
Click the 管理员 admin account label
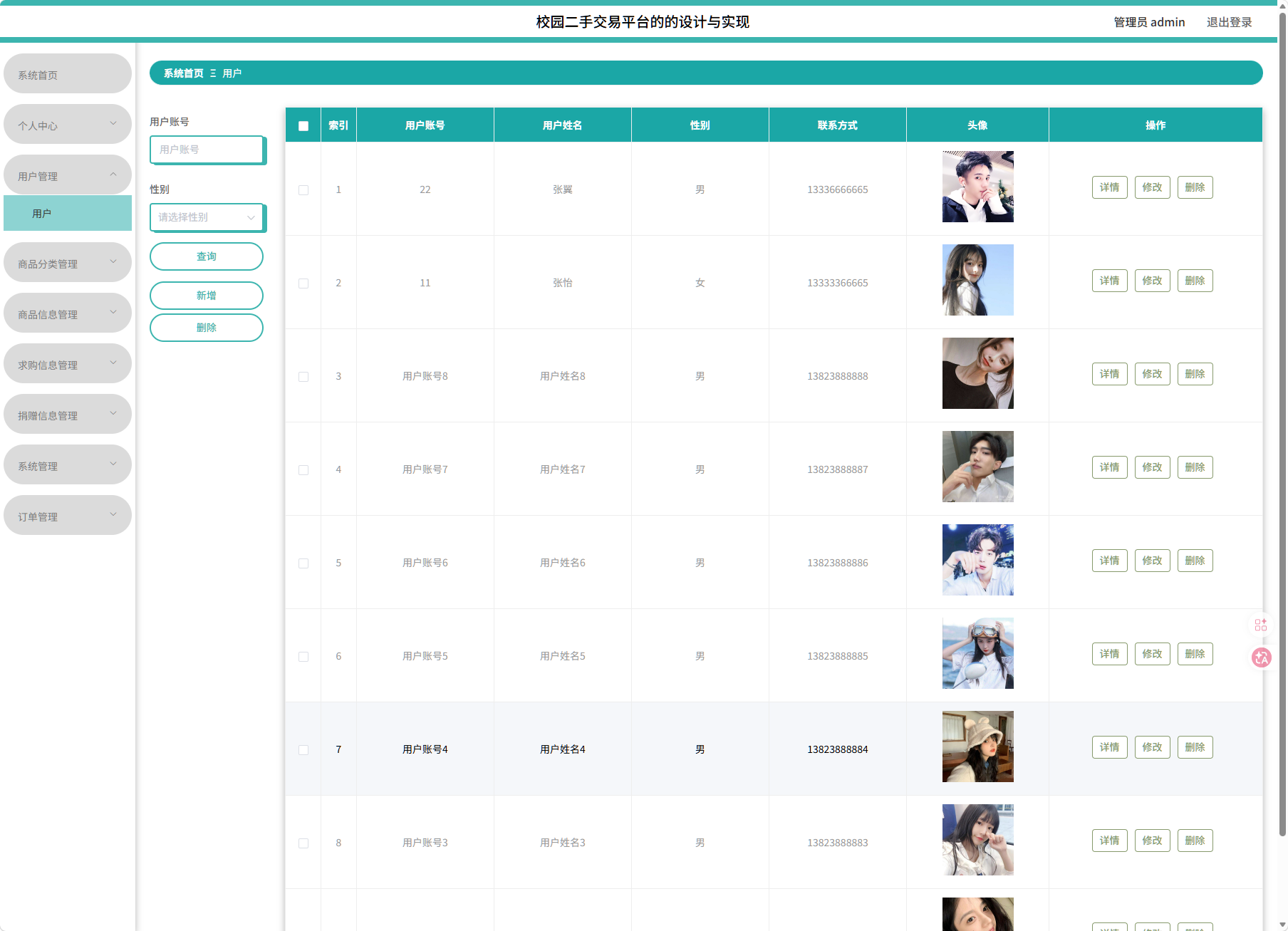pos(1149,22)
